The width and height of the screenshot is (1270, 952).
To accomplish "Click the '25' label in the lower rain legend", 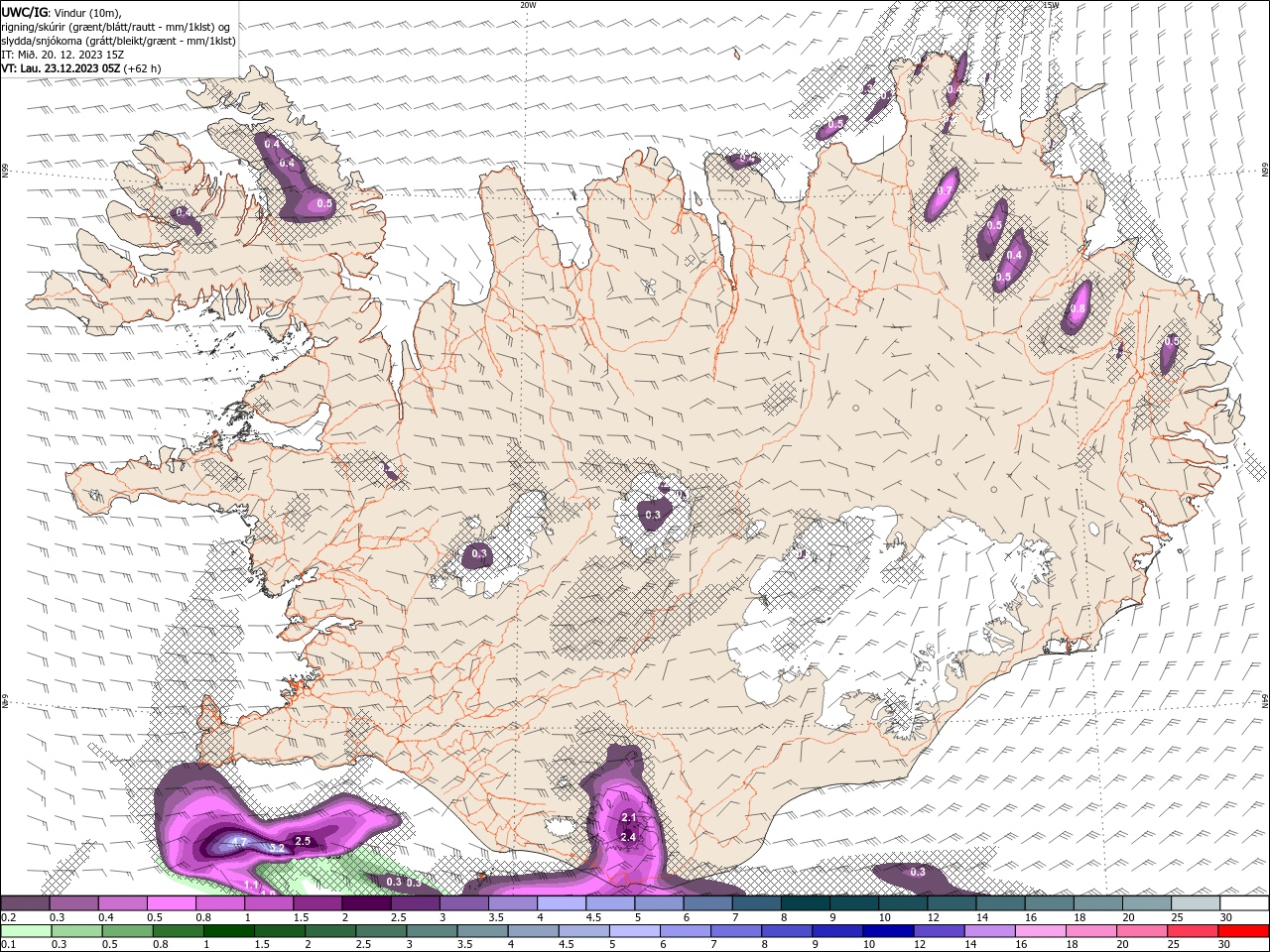I will pyautogui.click(x=1175, y=944).
